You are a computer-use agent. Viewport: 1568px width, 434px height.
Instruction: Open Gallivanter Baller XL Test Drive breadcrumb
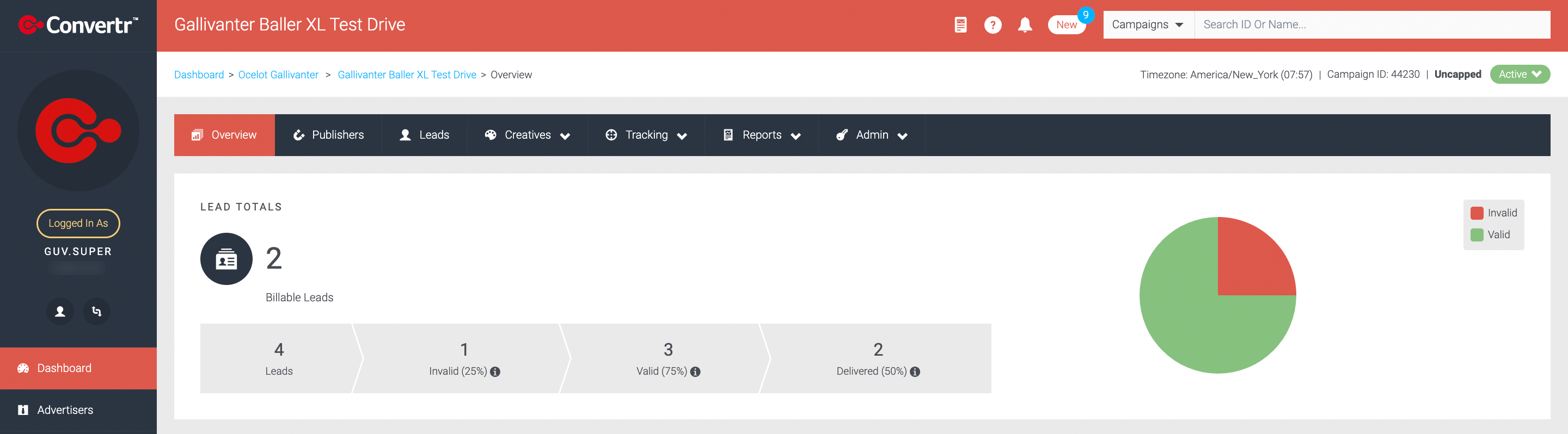(x=407, y=75)
